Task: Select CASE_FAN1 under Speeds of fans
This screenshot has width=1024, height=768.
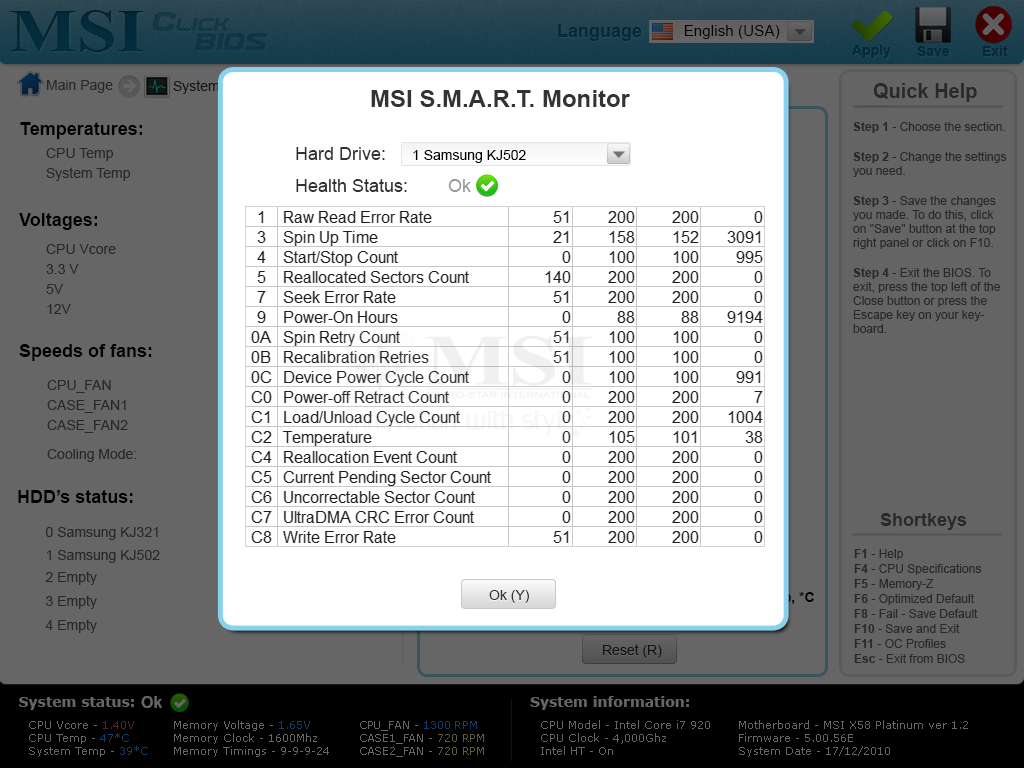Action: tap(88, 405)
